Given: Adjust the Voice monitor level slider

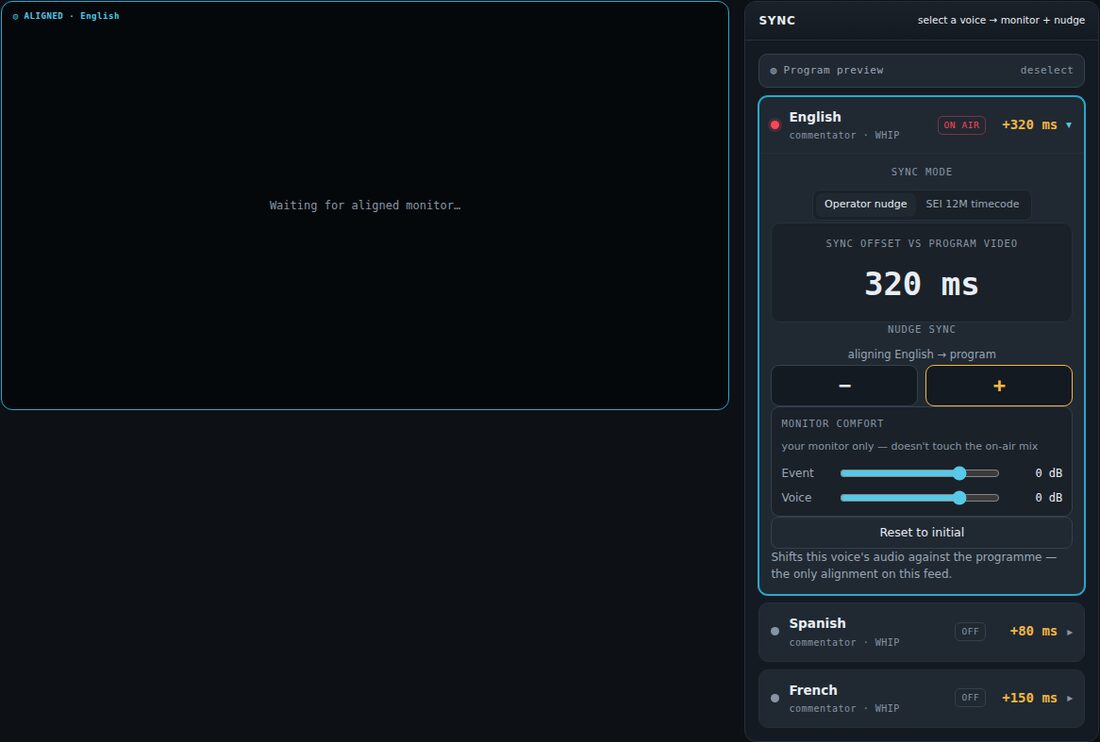Looking at the screenshot, I should click(x=920, y=498).
